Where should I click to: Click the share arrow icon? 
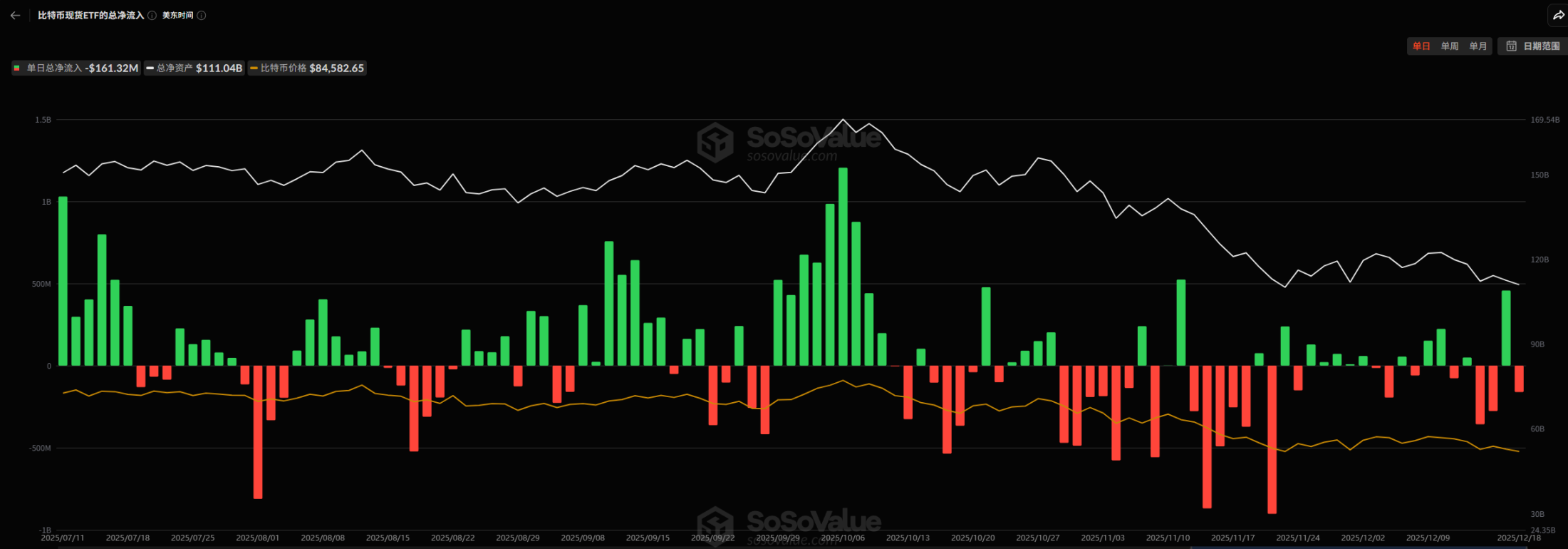pos(1559,15)
